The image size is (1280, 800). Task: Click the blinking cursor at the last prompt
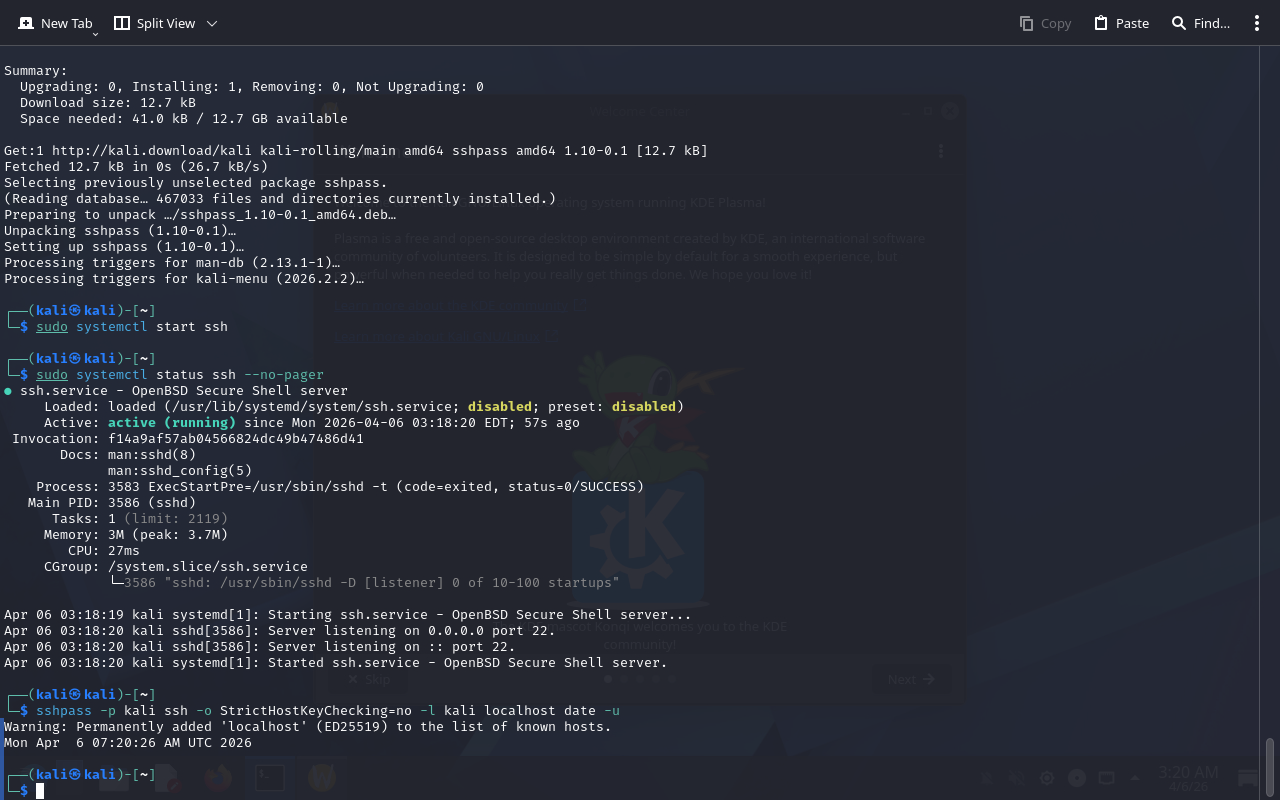(x=40, y=791)
